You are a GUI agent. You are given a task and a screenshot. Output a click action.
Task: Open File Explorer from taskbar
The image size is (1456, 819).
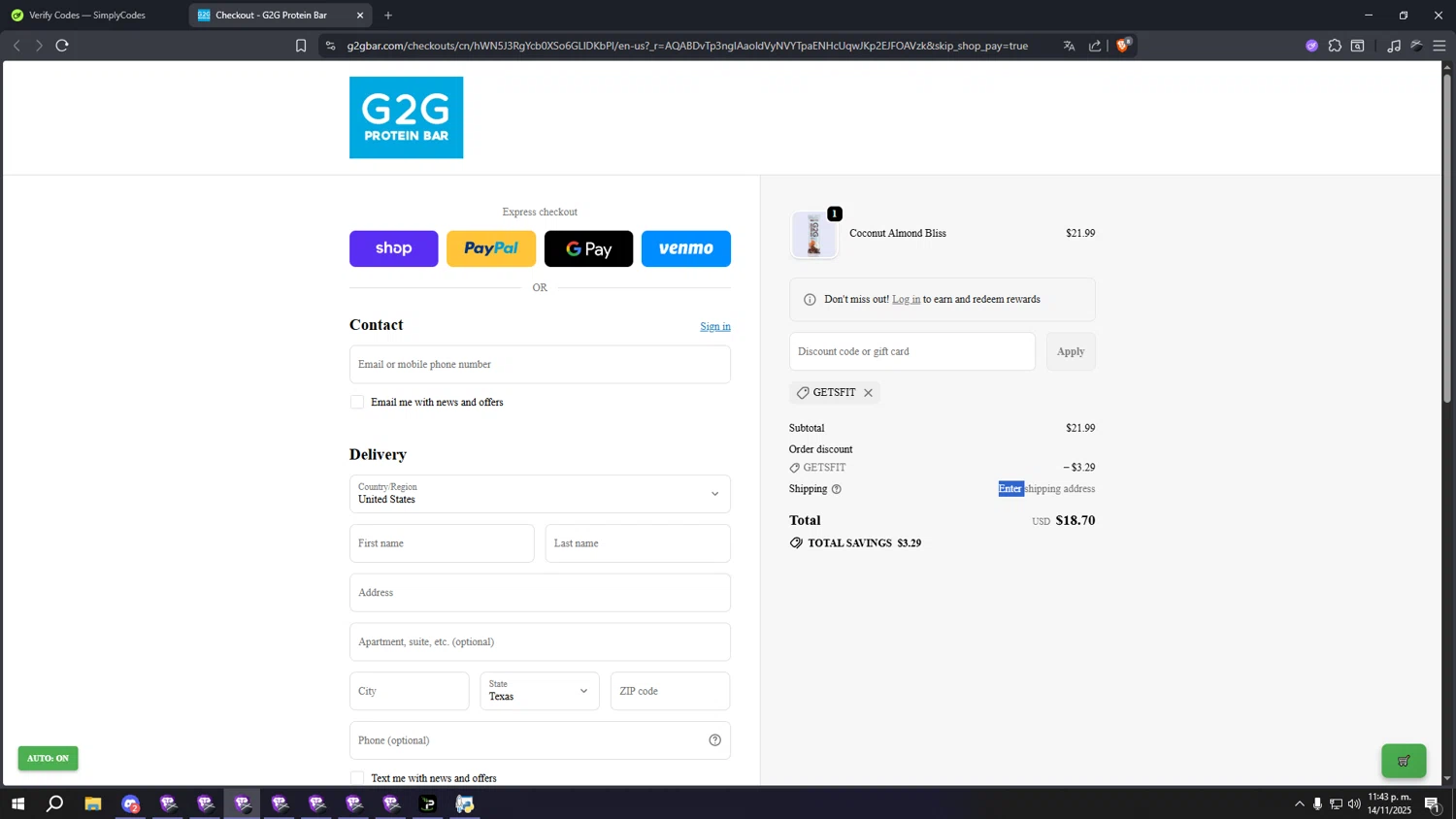pyautogui.click(x=93, y=803)
